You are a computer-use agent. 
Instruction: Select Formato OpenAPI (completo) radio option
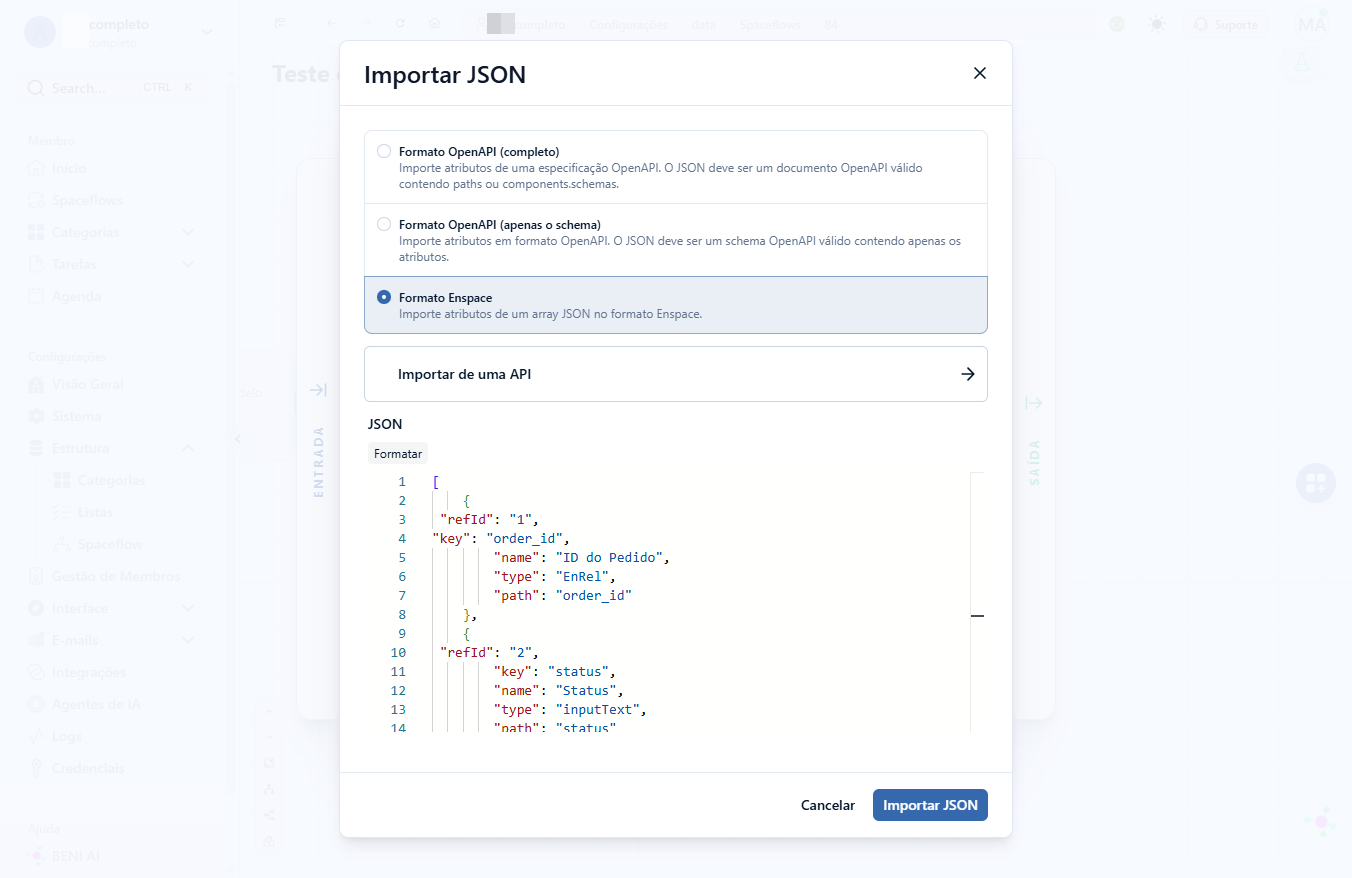(384, 151)
